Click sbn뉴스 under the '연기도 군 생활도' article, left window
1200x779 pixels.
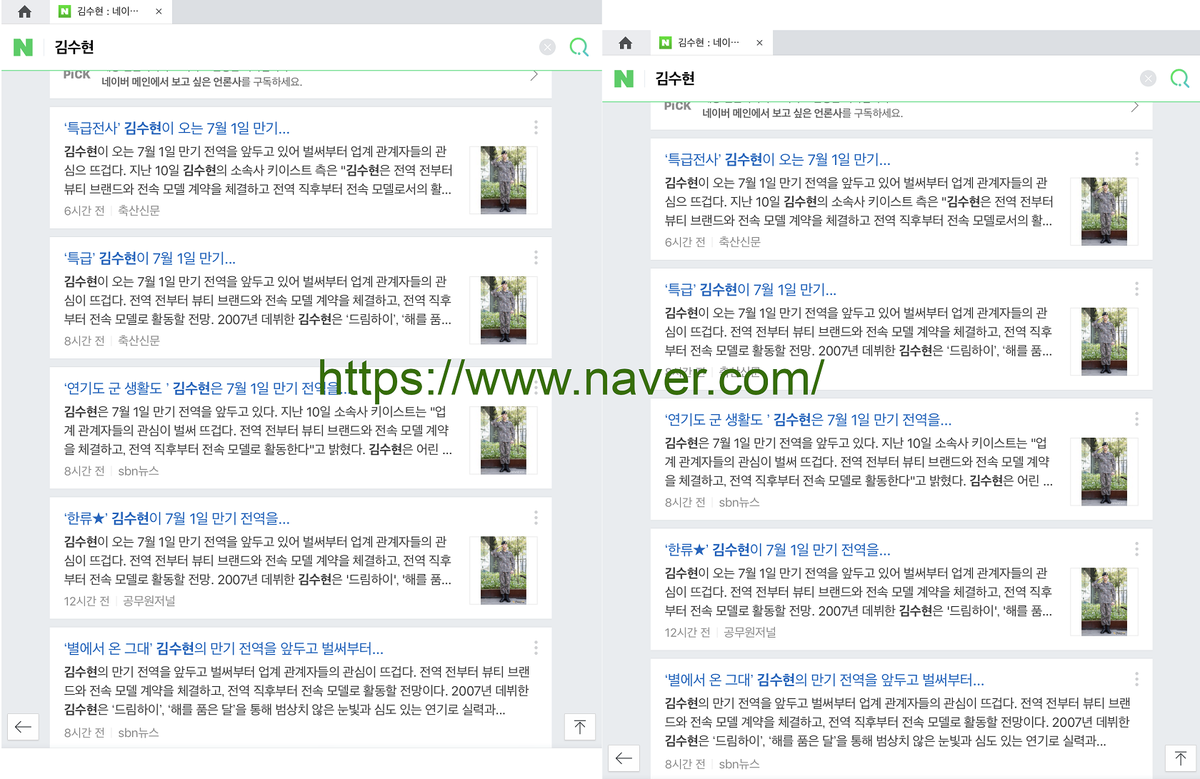138,471
